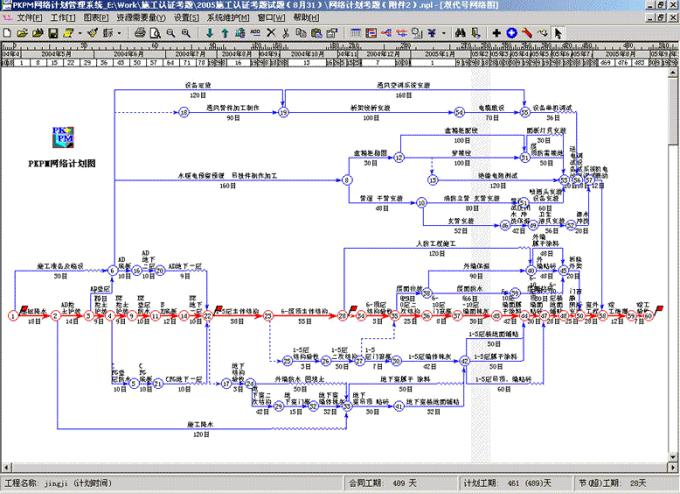
Task: Click the green down arrow icon
Action: coord(210,33)
